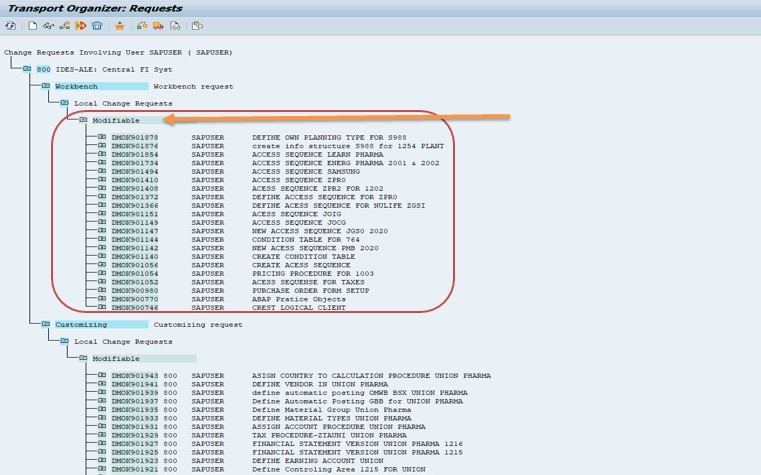Click the Refresh icon in the toolbar
Screen dimensions: 761x475
click(x=9, y=26)
